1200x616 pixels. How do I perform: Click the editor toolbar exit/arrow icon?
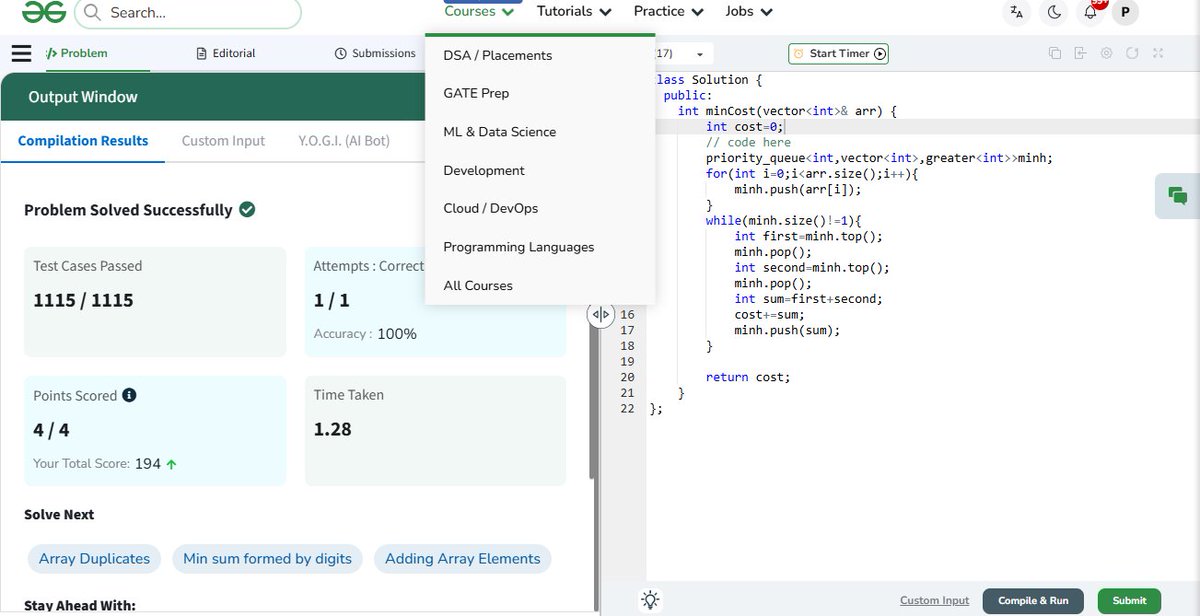[1081, 53]
